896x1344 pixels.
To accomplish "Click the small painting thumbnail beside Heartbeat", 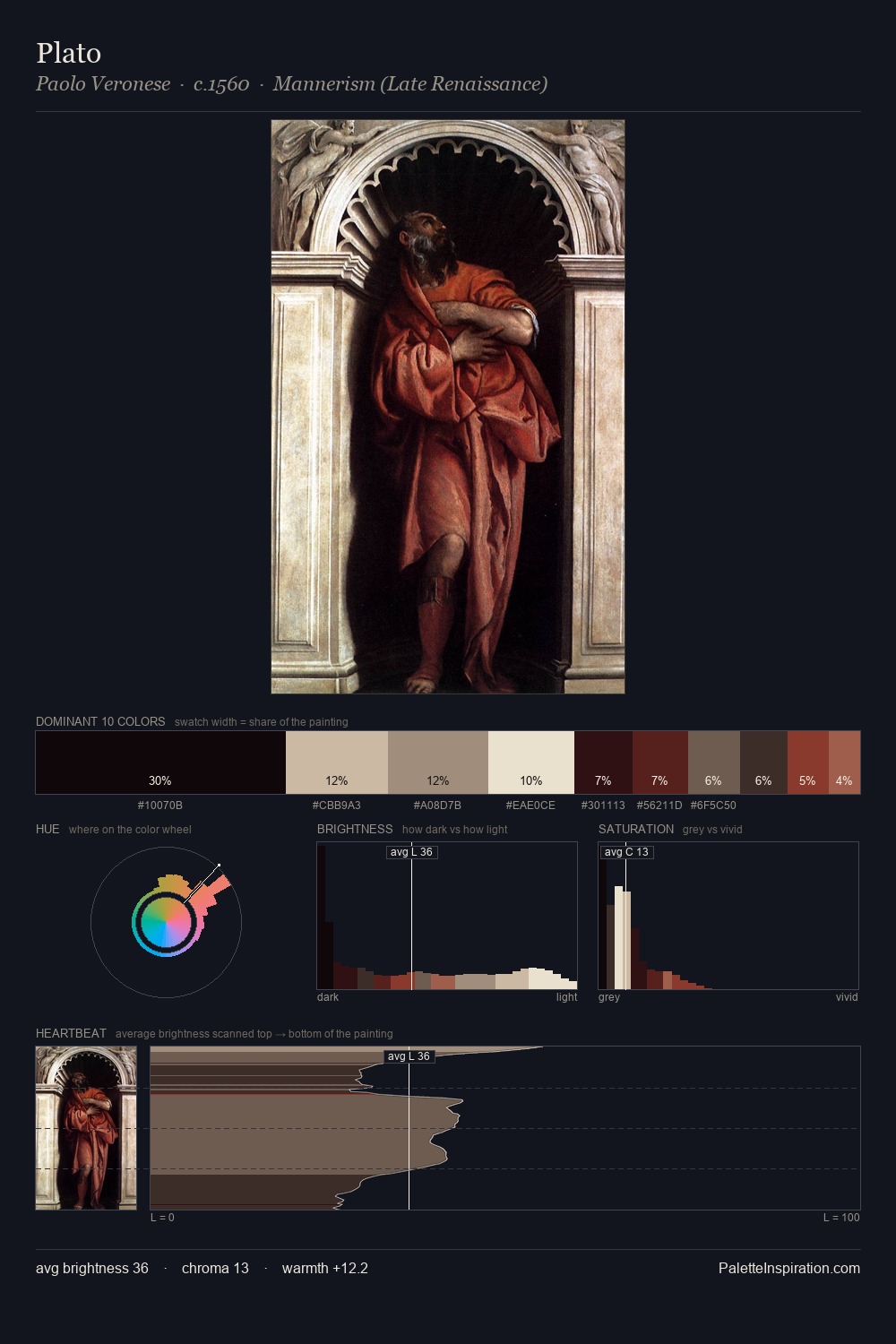I will pos(86,1128).
